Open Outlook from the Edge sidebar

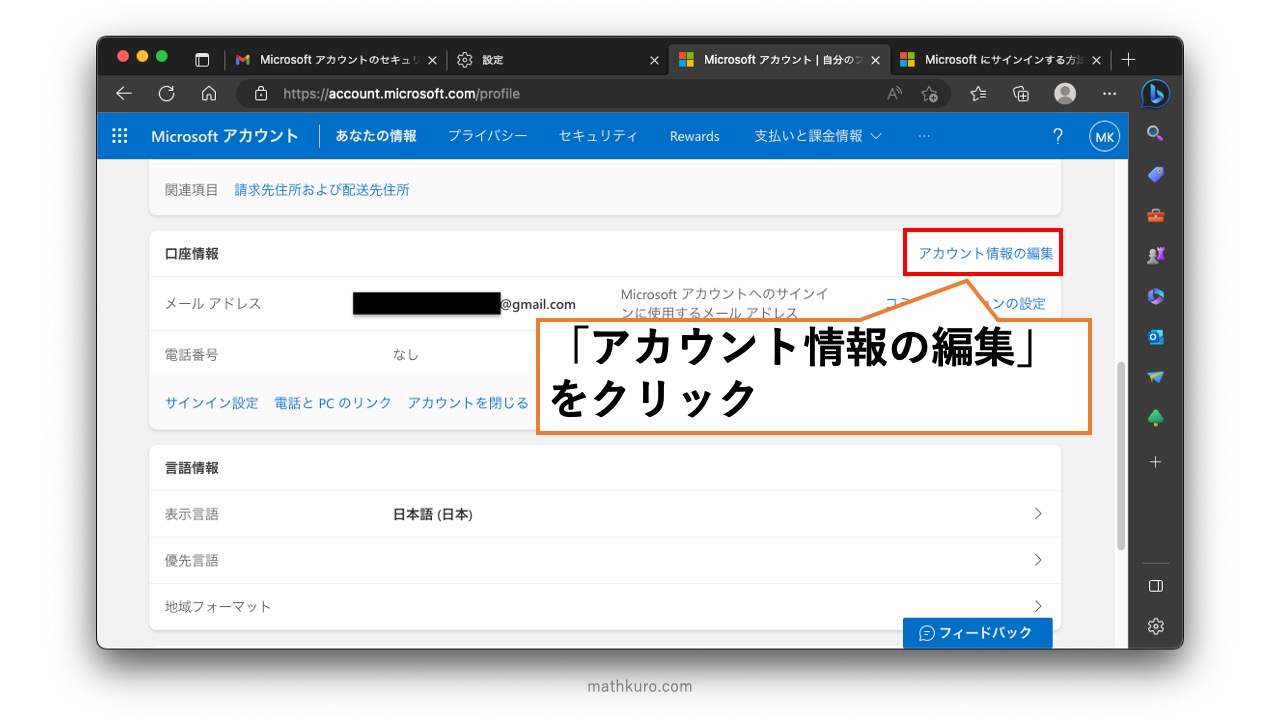[x=1155, y=338]
